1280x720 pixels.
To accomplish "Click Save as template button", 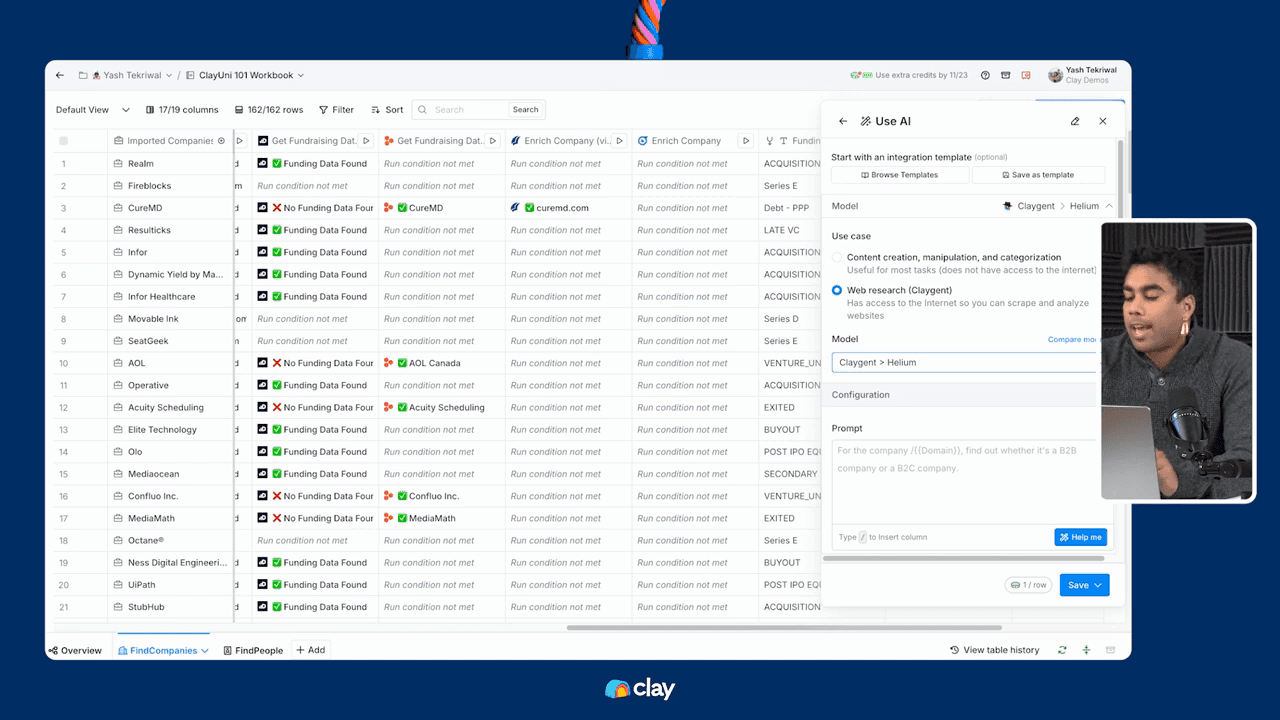I will pos(1038,175).
